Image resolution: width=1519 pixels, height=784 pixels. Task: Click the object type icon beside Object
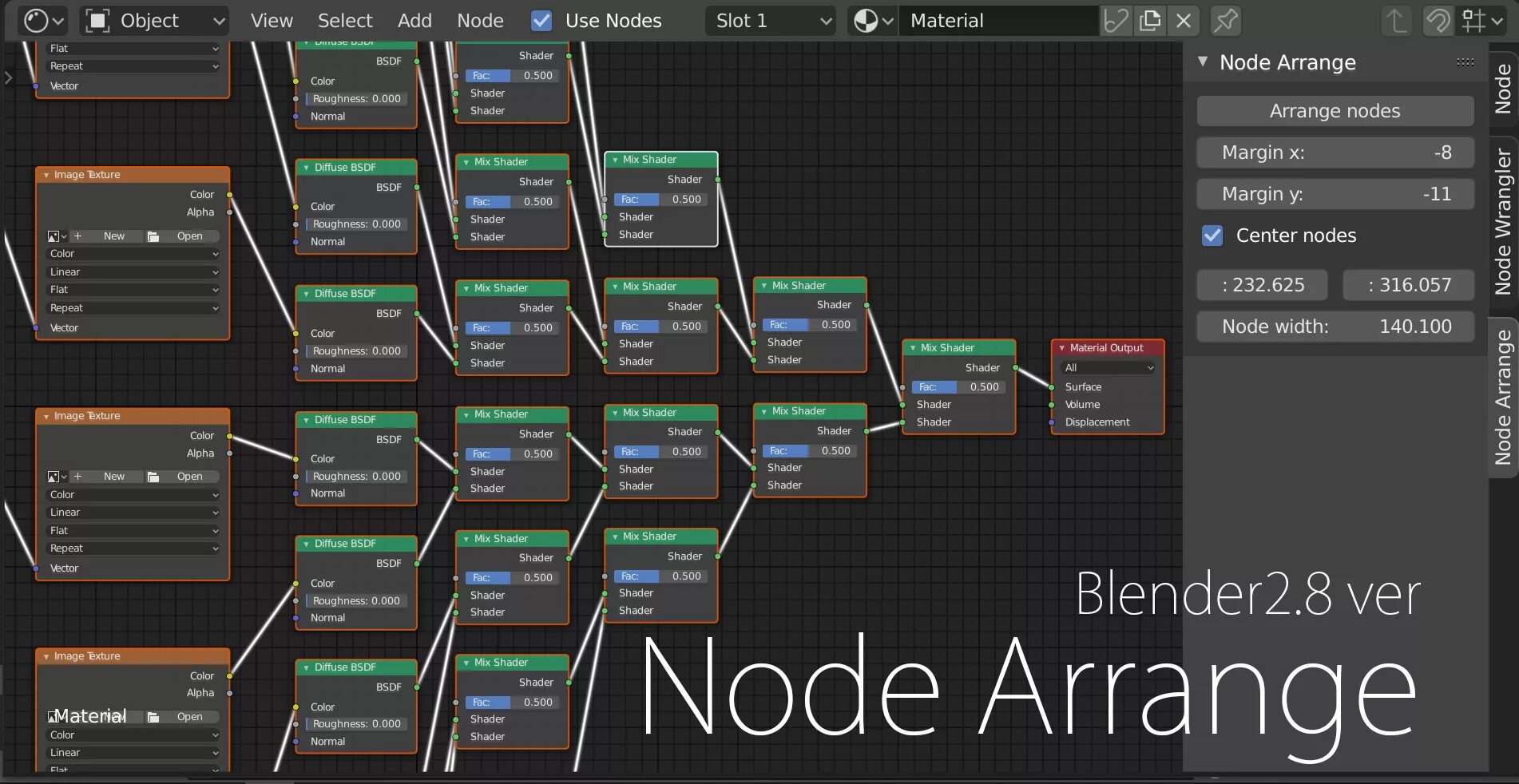(97, 21)
